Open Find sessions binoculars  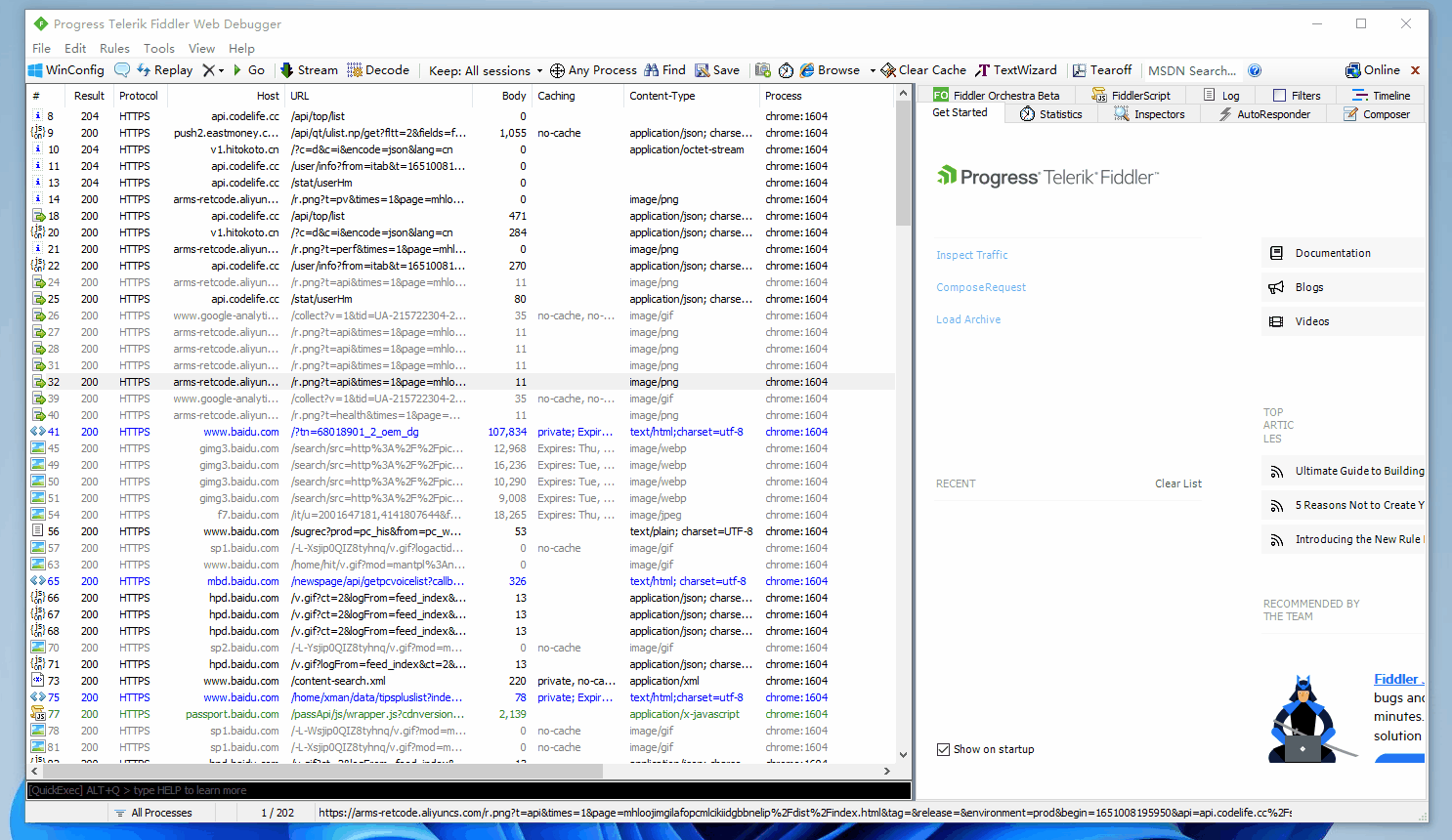coord(664,70)
